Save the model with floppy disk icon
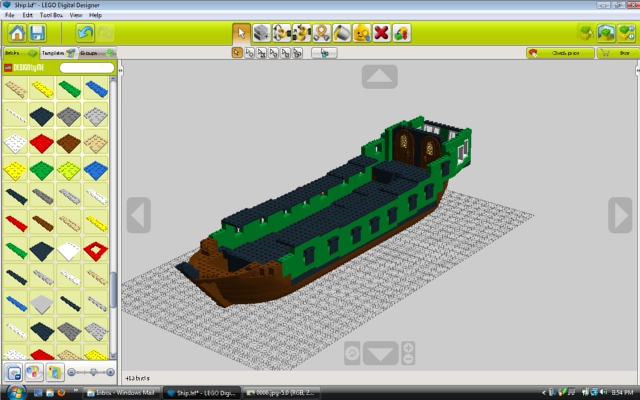 (x=37, y=33)
